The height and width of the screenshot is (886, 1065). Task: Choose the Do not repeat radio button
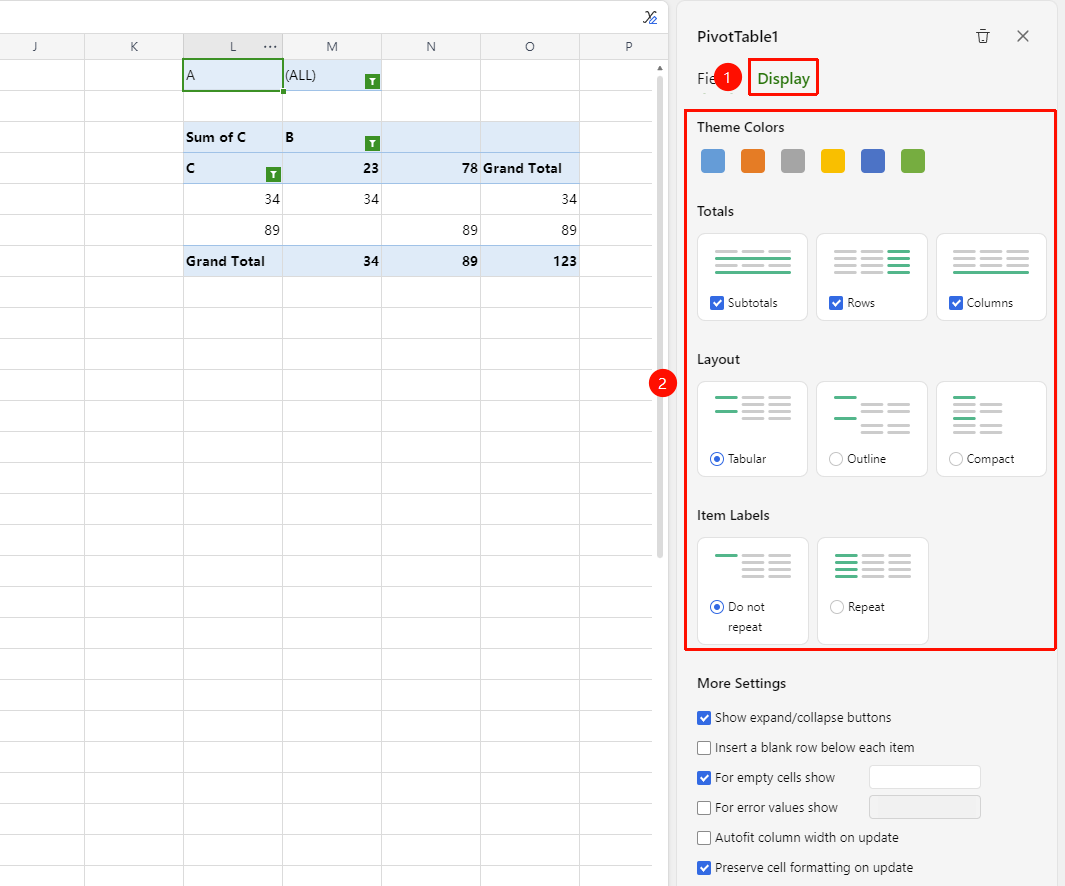(717, 607)
